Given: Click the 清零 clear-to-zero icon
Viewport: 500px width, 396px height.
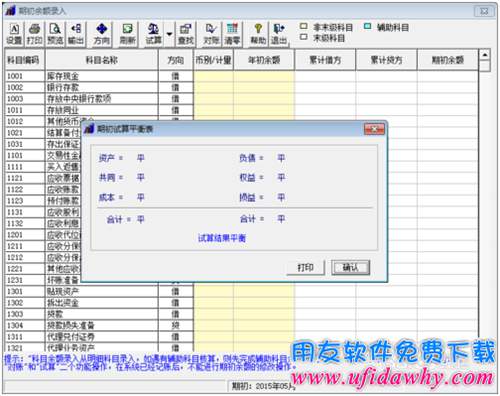Looking at the screenshot, I should tap(232, 34).
